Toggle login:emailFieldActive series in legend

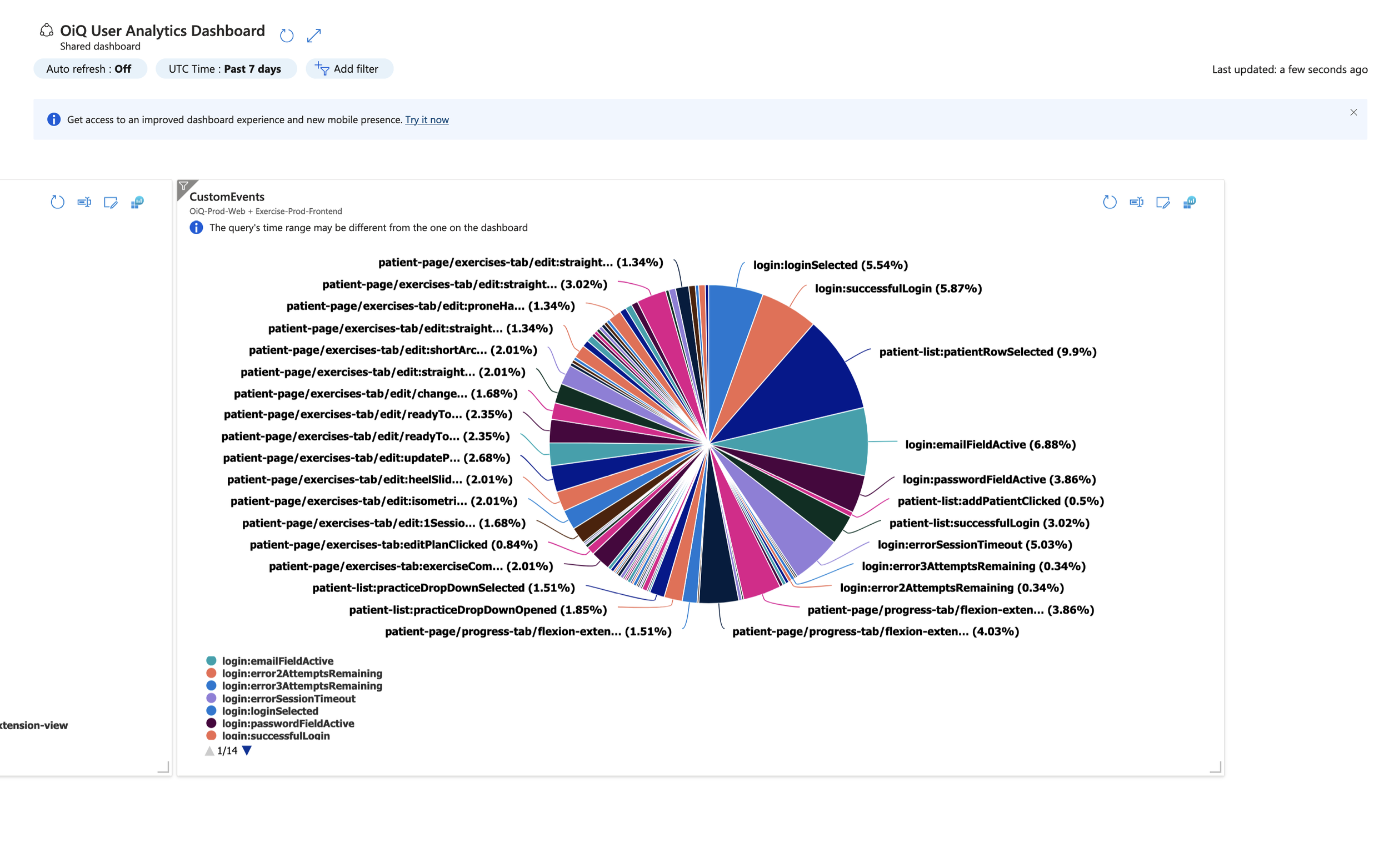277,661
